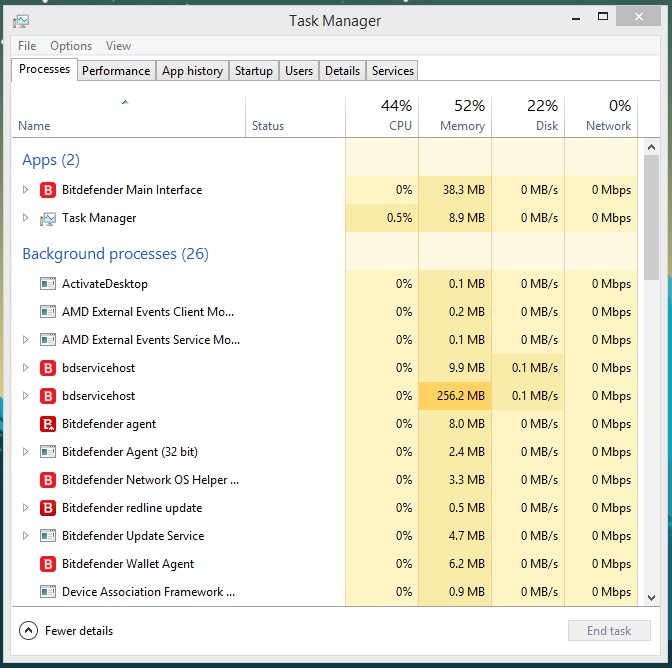Open the Options menu
Viewport: 672px width, 668px height.
71,46
